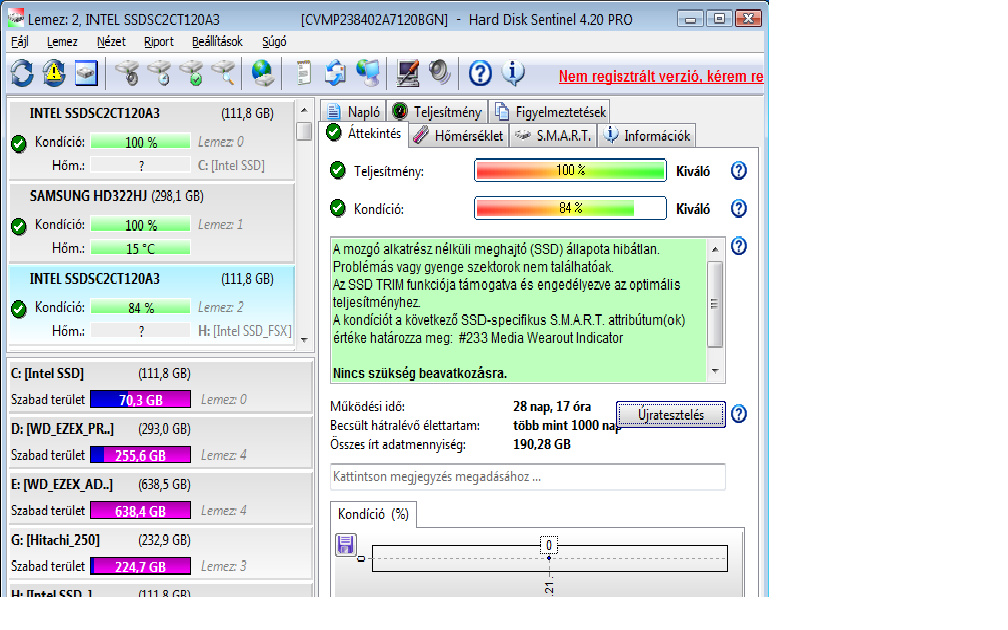This screenshot has height=630, width=1008.
Task: Click help icon next to Kondíció bar
Action: click(739, 208)
